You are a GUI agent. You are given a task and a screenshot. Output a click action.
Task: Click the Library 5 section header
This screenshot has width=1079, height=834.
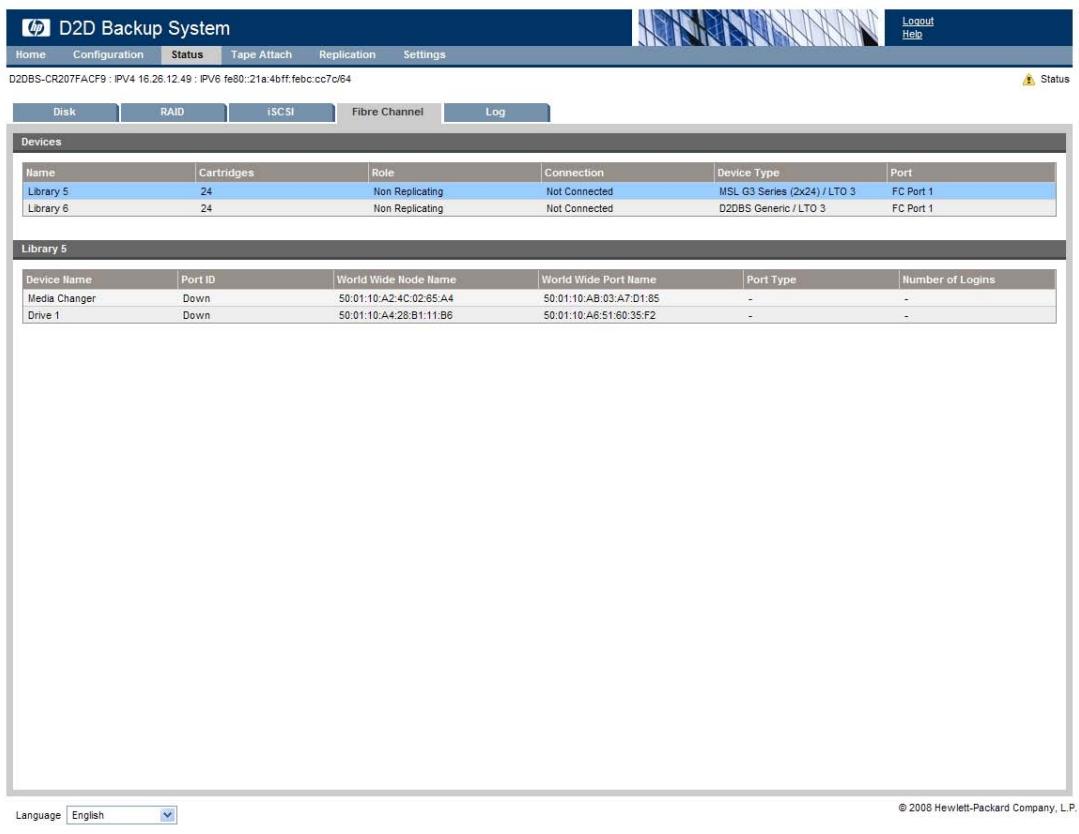[x=539, y=249]
